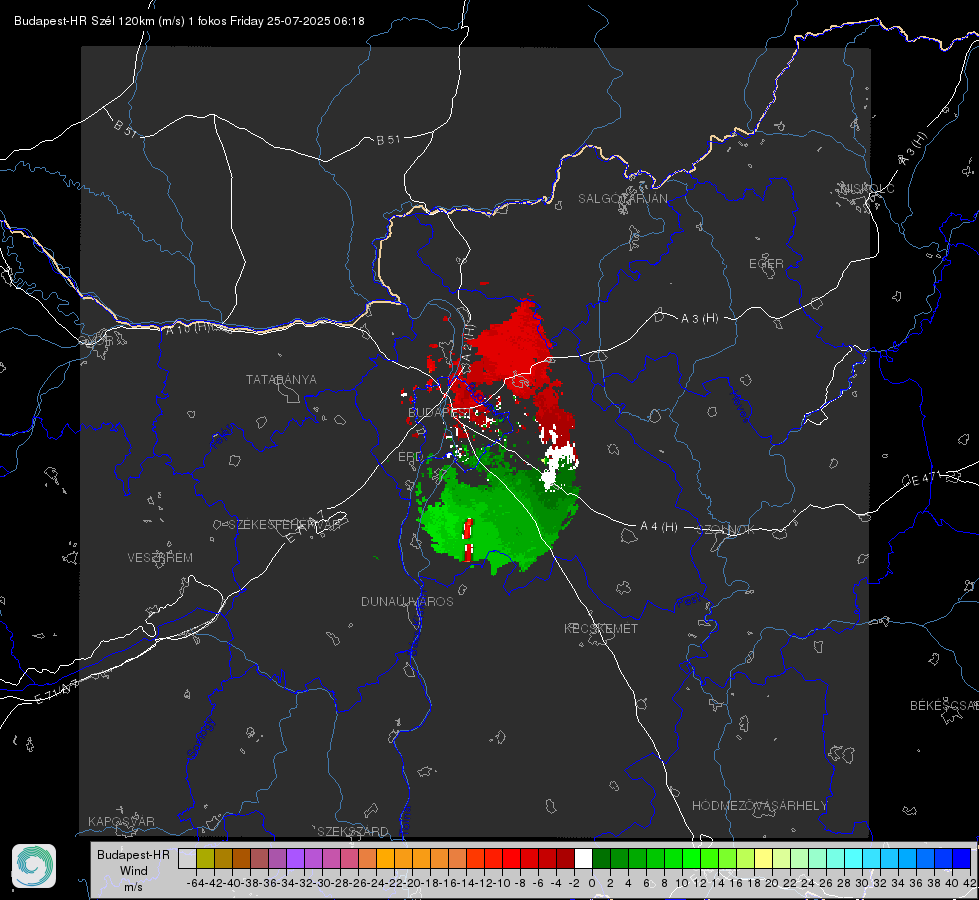The width and height of the screenshot is (979, 900).
Task: Click the blue Heves county label
Action: pyautogui.click(x=740, y=406)
